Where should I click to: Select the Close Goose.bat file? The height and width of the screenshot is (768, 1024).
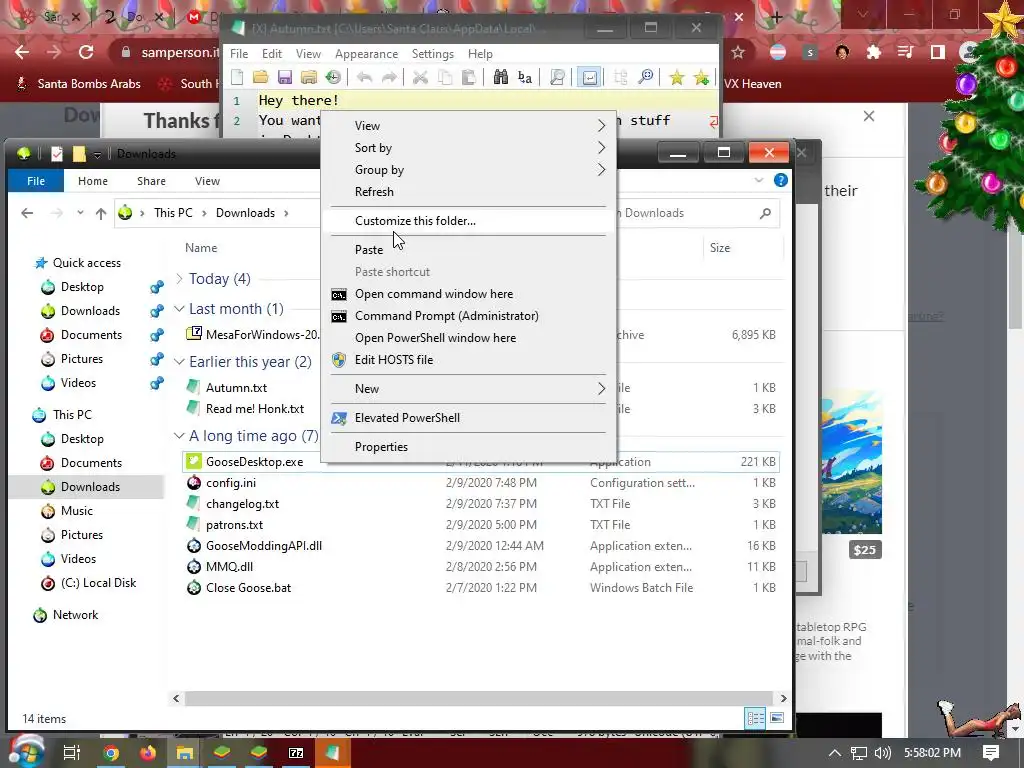(x=249, y=588)
